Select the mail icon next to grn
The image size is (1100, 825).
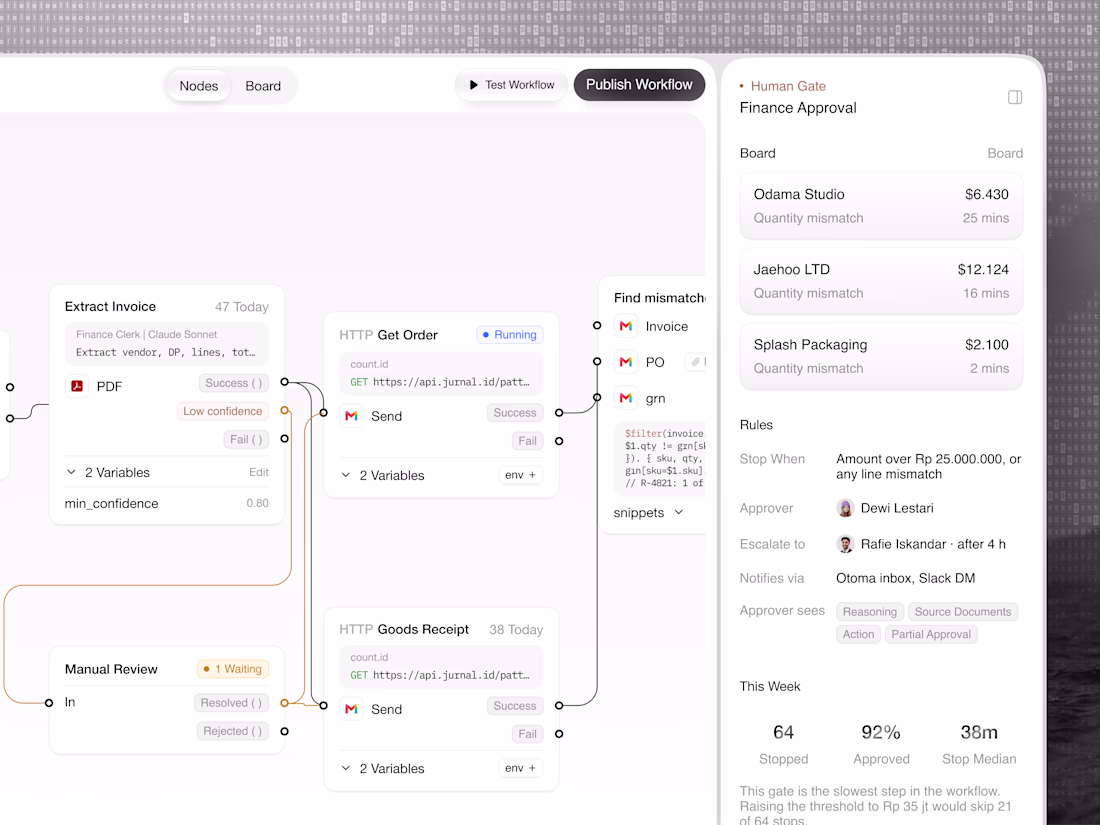(x=626, y=398)
